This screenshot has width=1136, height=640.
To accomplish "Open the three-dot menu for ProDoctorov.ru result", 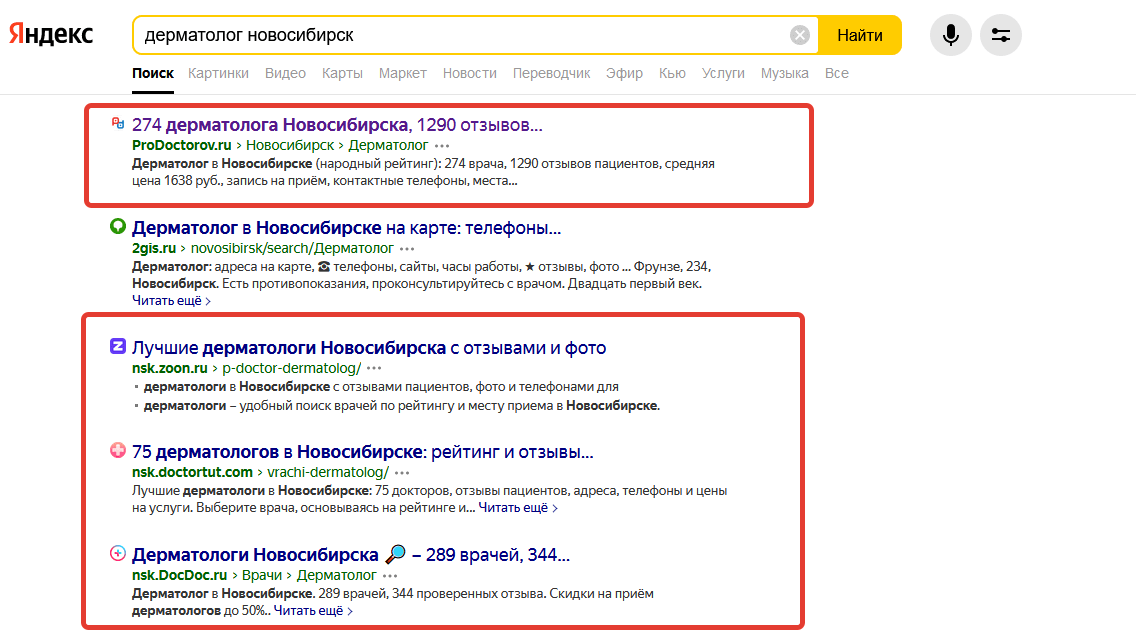I will click(442, 146).
